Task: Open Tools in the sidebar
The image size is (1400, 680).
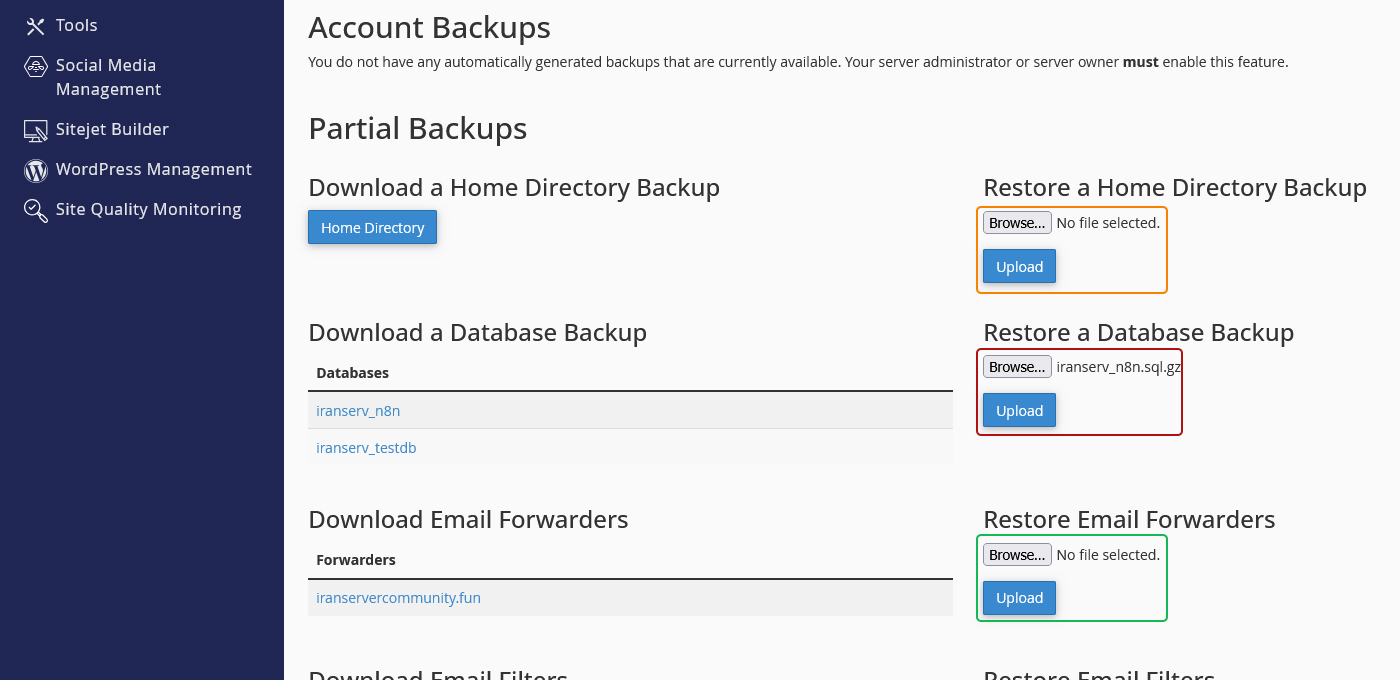Action: coord(77,26)
